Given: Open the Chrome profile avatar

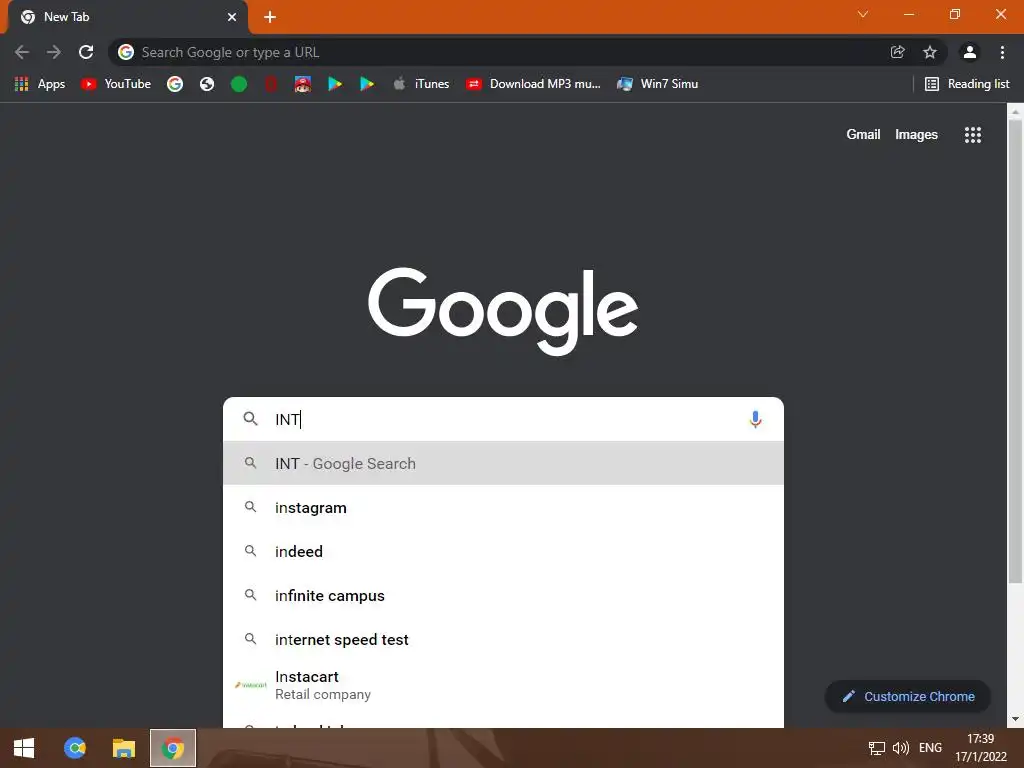Looking at the screenshot, I should tap(970, 52).
